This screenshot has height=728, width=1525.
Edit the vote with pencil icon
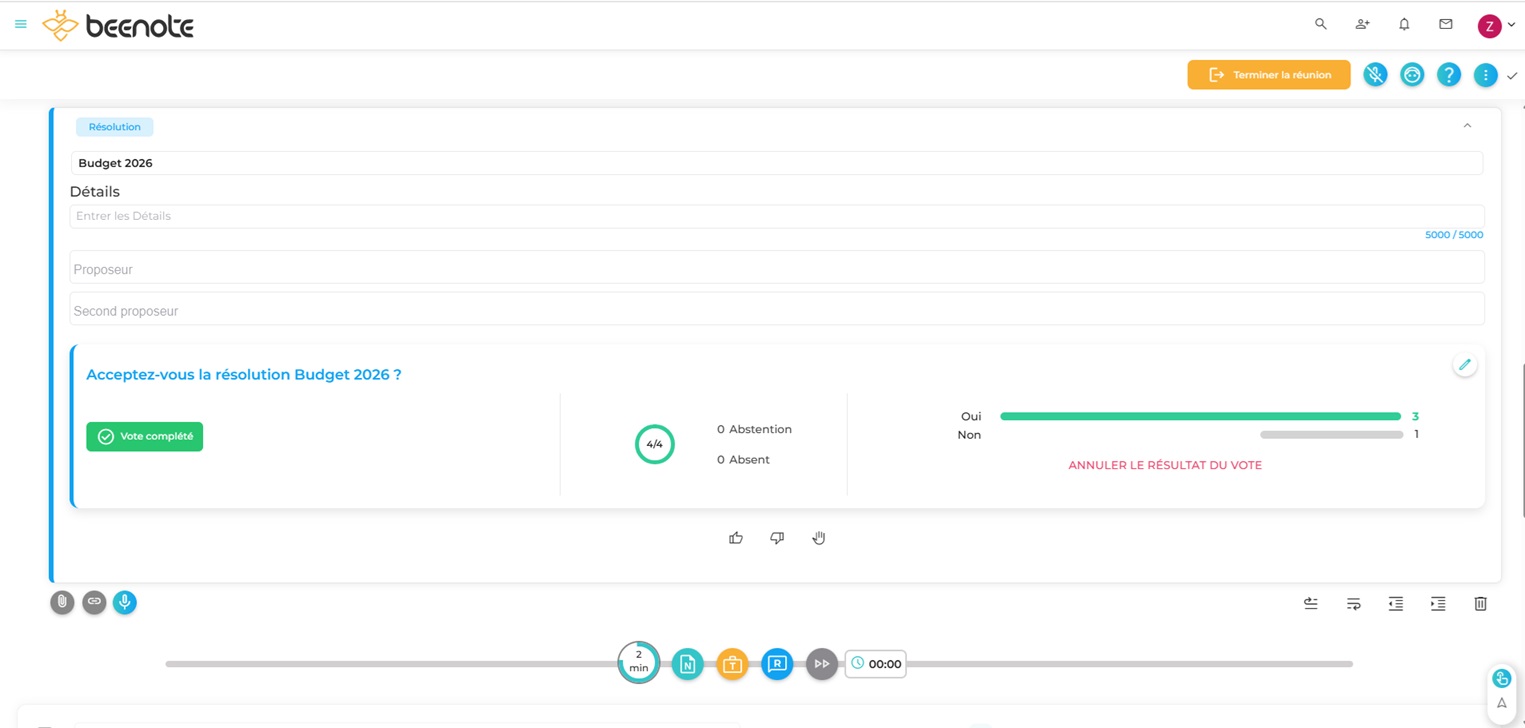[1464, 365]
